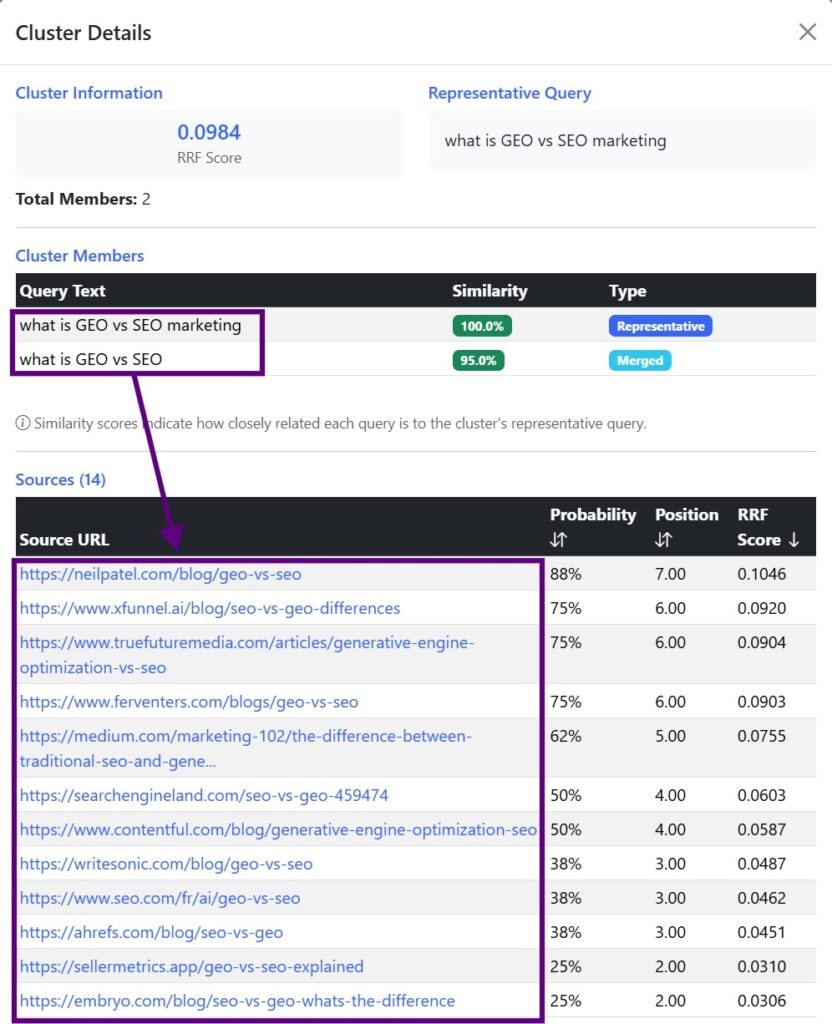This screenshot has width=832, height=1024.
Task: Click the 0.0603 RRF score cell
Action: (761, 795)
